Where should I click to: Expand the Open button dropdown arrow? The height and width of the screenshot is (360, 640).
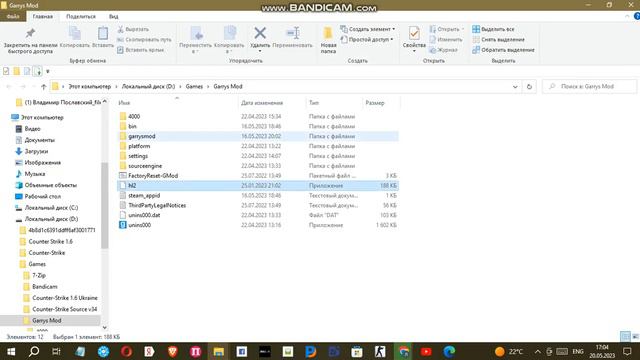(463, 29)
